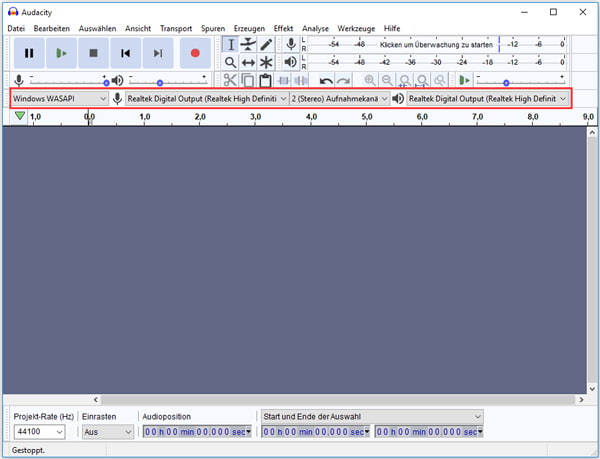Screen dimensions: 600x459
Task: Click the vertical scrollbar down arrow
Action: [x=592, y=389]
